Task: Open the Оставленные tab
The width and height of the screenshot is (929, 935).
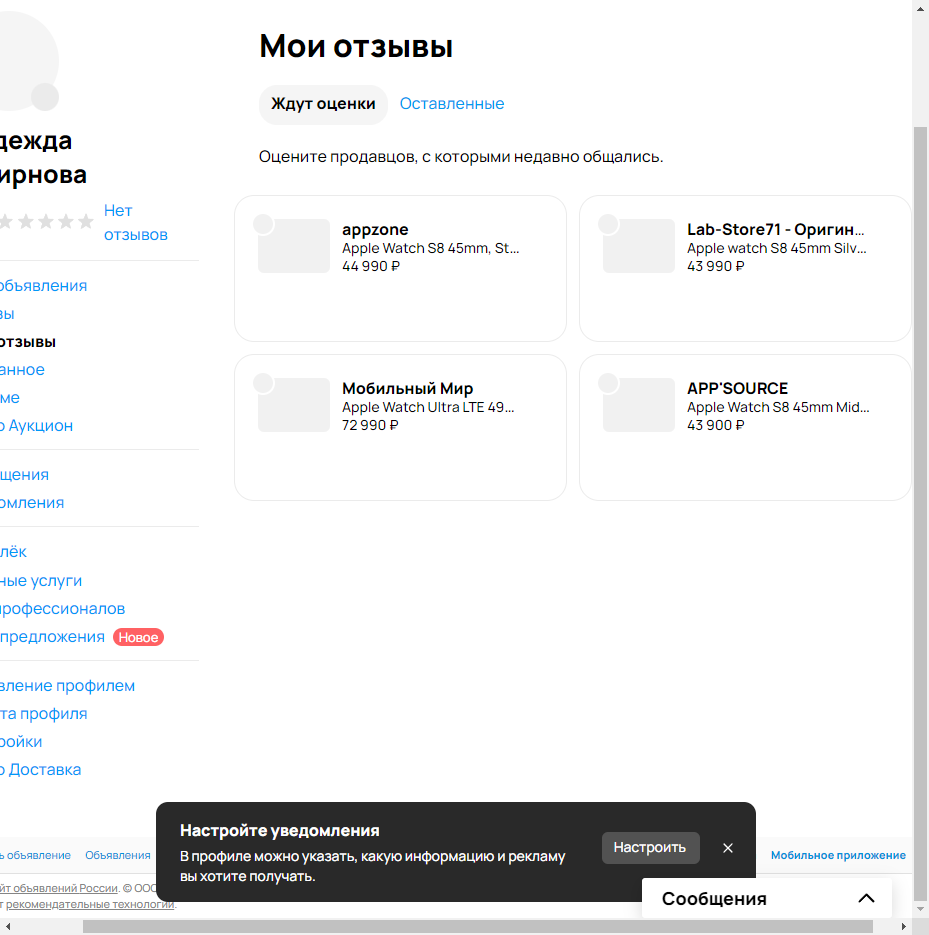Action: (451, 104)
